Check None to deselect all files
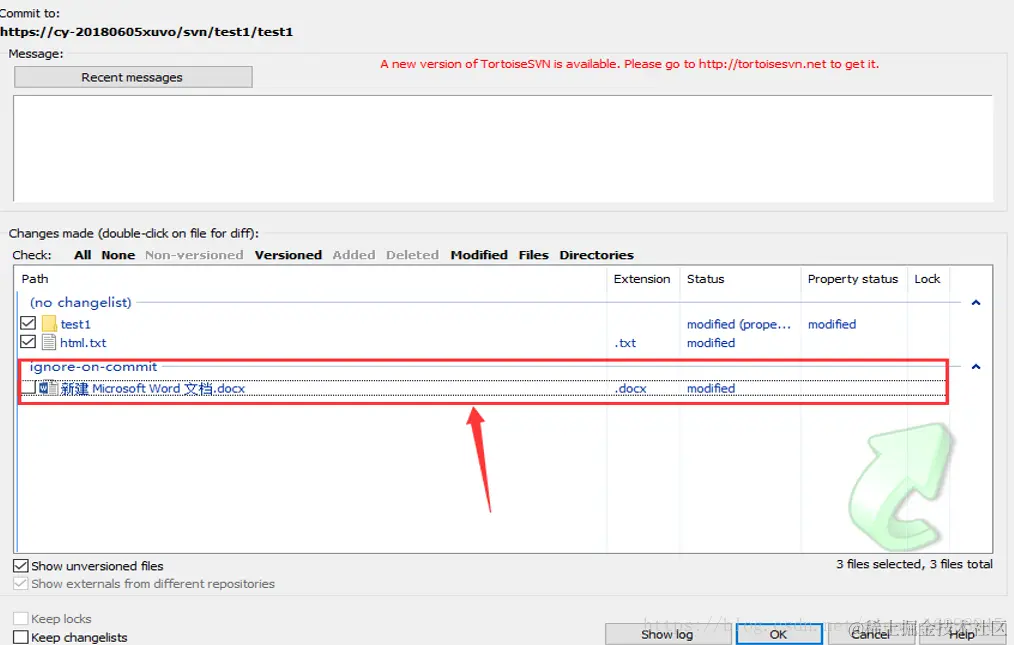 (x=118, y=255)
